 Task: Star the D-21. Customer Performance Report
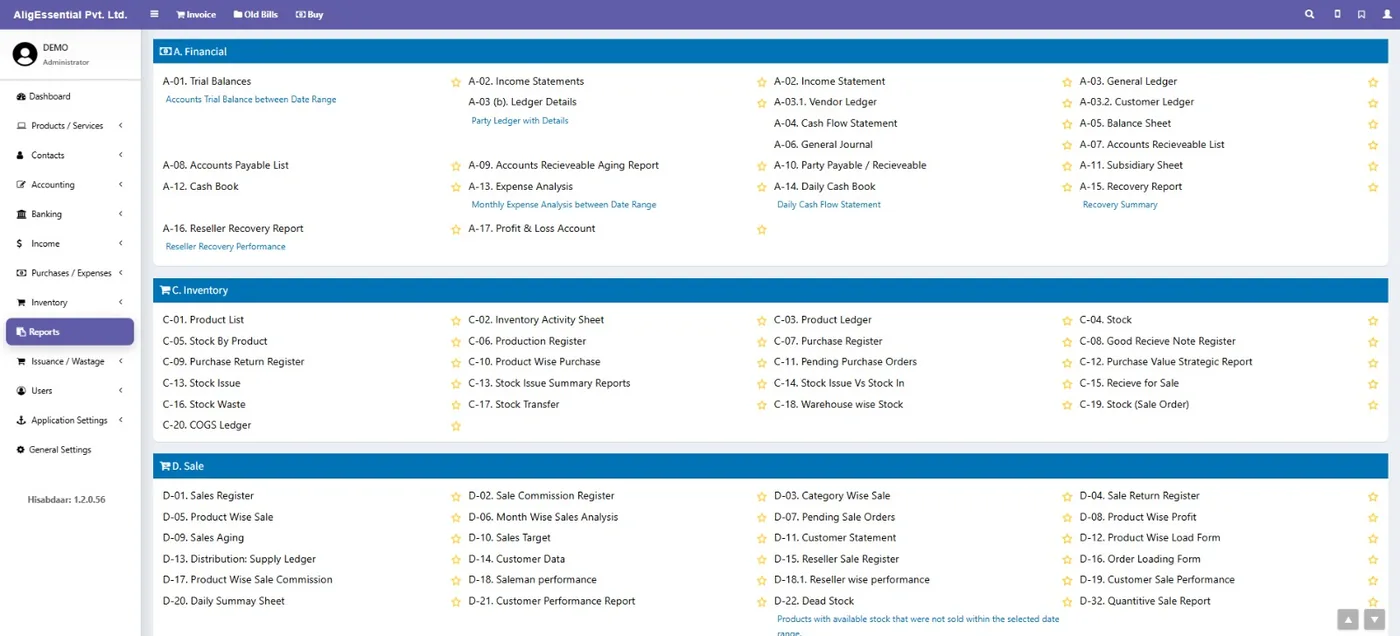pyautogui.click(x=761, y=602)
